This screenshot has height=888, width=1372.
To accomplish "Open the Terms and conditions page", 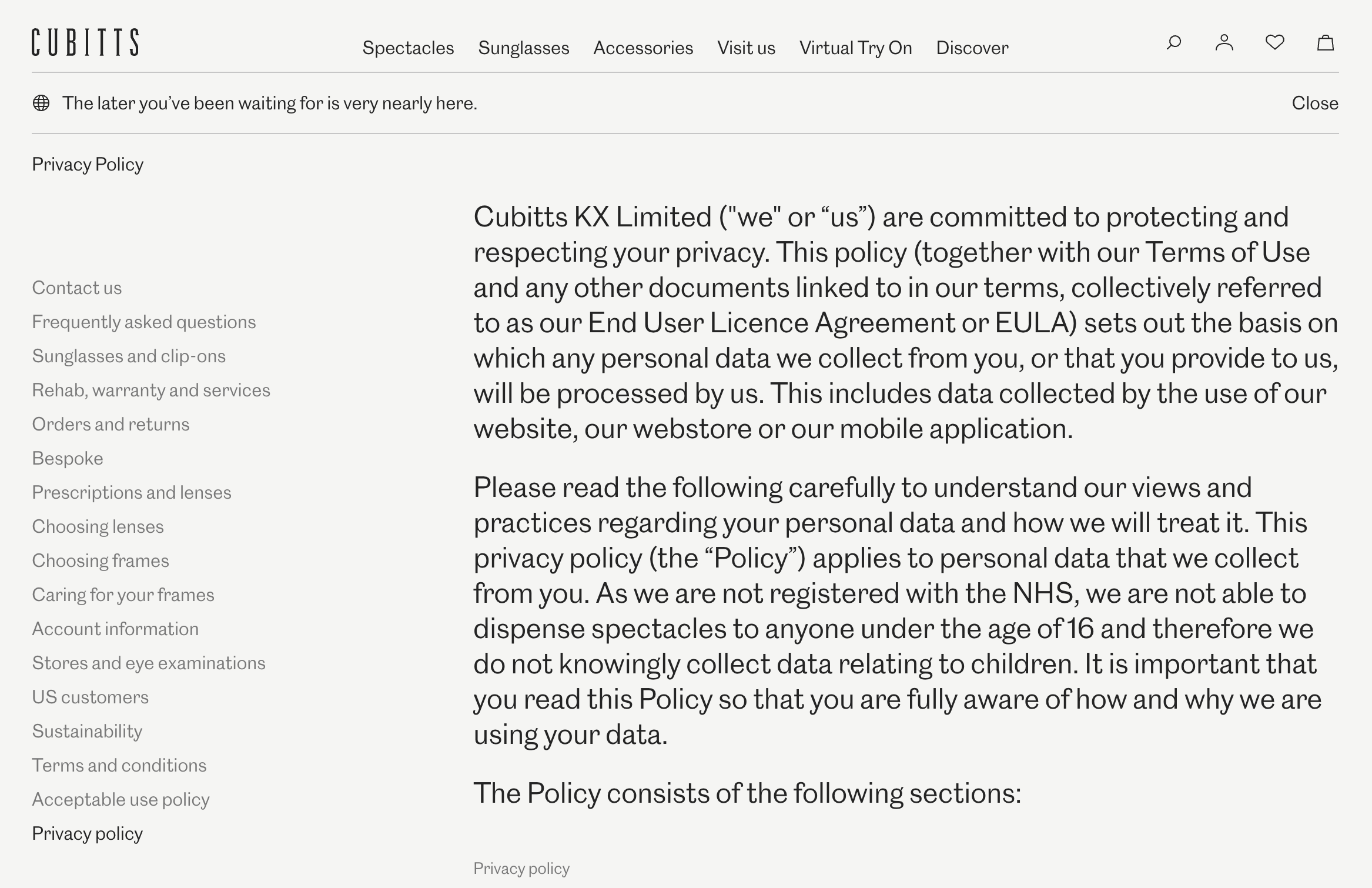I will (x=119, y=765).
